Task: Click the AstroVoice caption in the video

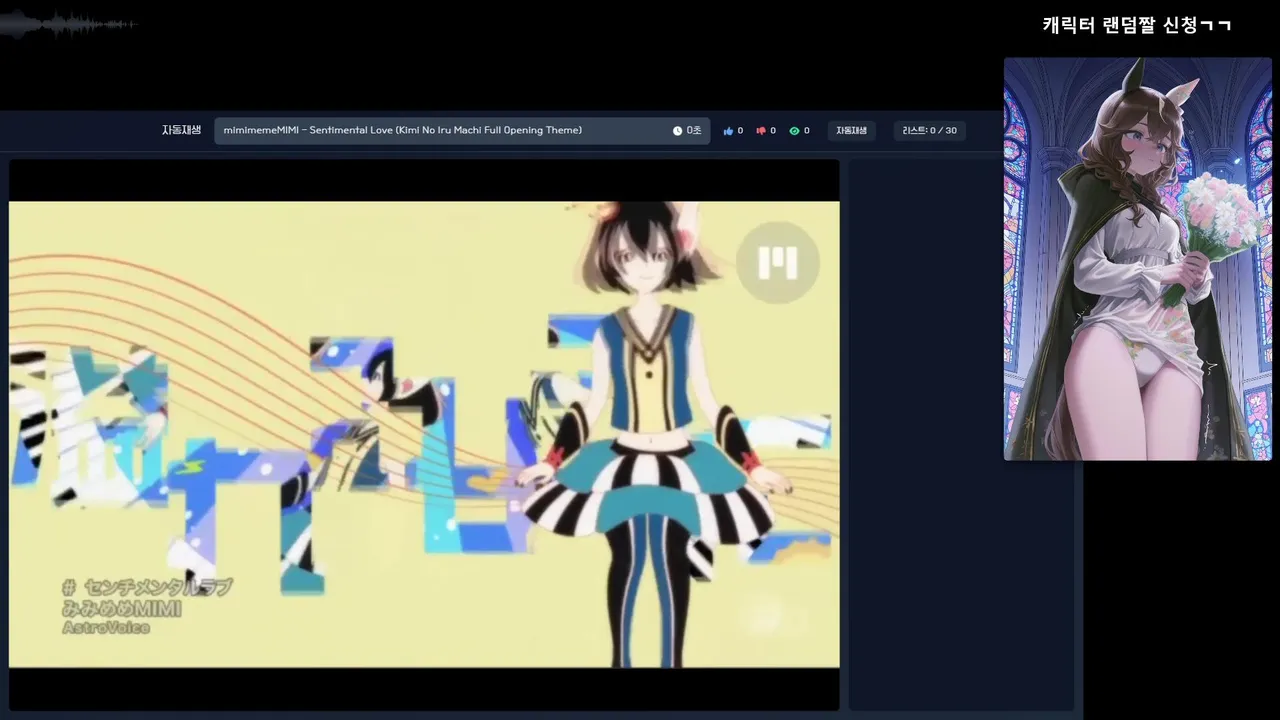Action: (x=106, y=627)
